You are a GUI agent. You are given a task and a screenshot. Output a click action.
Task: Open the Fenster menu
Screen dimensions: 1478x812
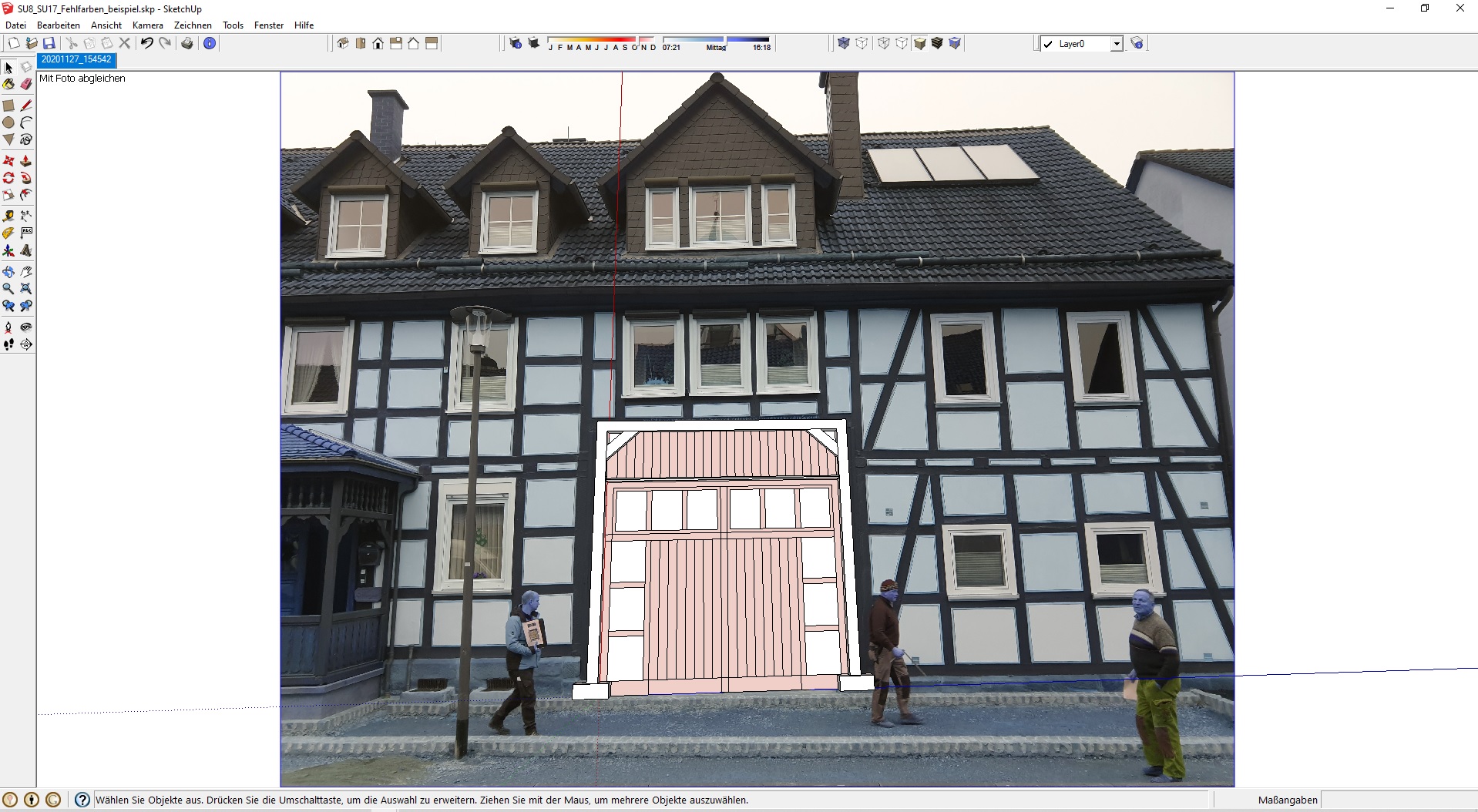269,25
